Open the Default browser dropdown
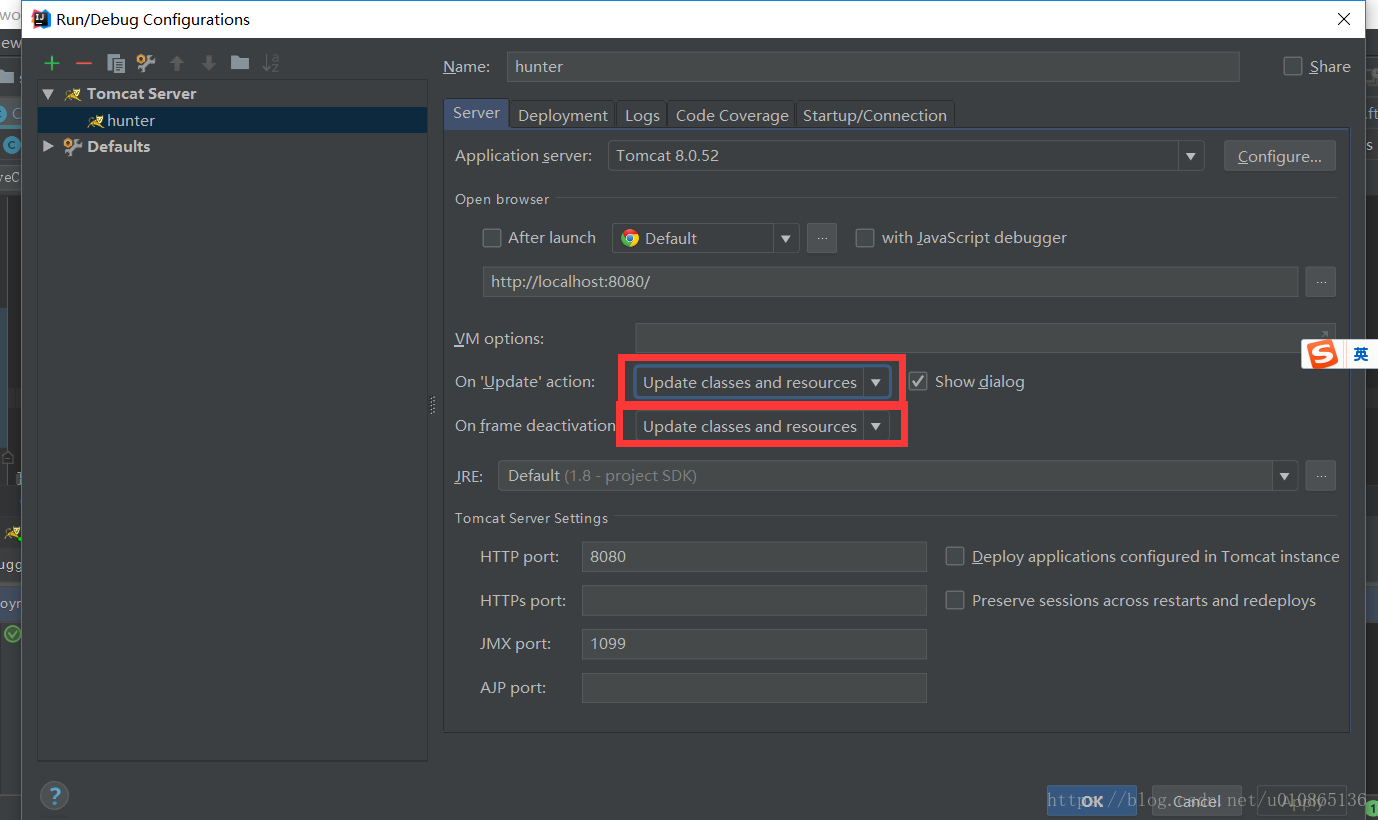1378x820 pixels. click(706, 238)
